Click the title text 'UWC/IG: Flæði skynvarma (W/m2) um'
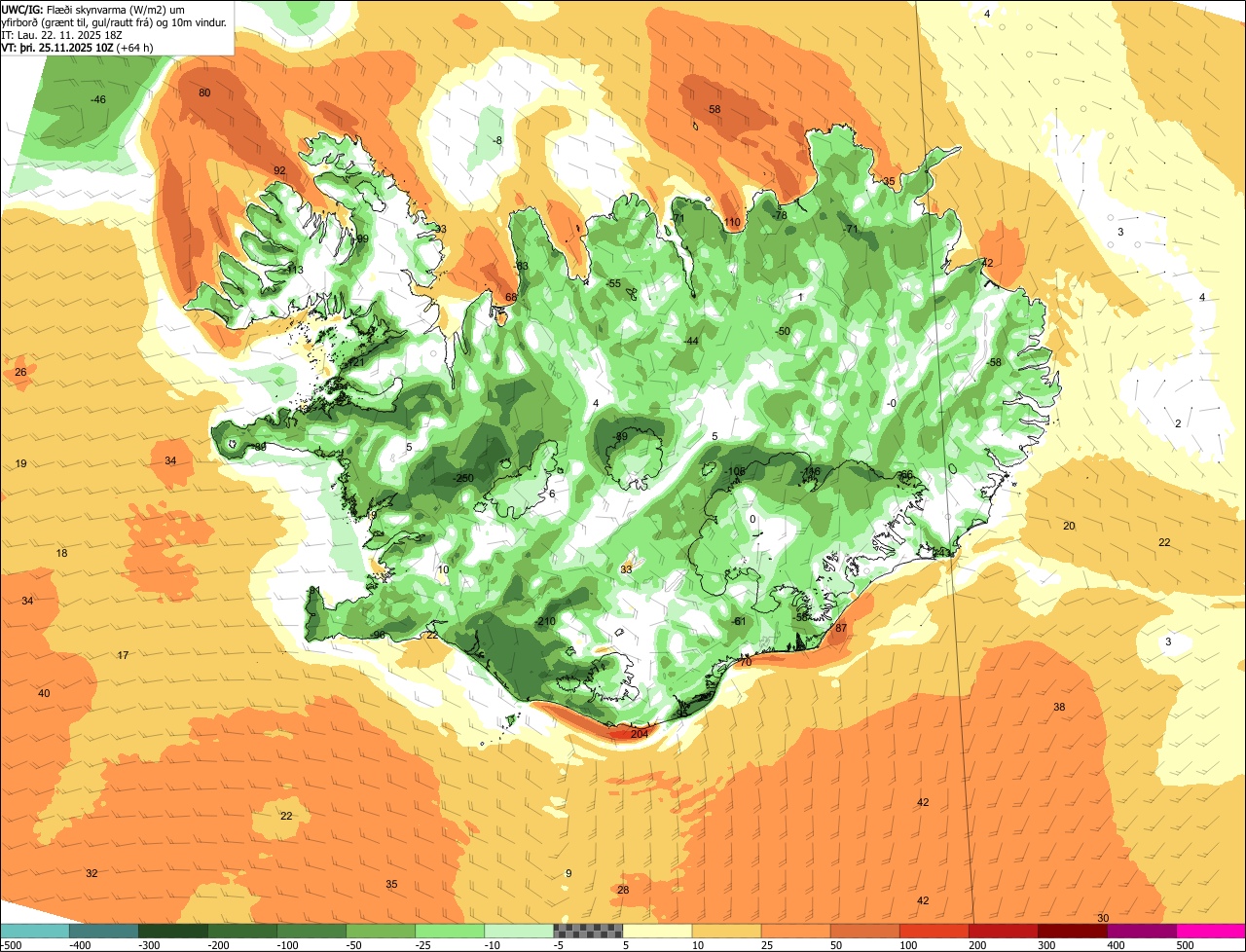1246x952 pixels. pyautogui.click(x=92, y=9)
